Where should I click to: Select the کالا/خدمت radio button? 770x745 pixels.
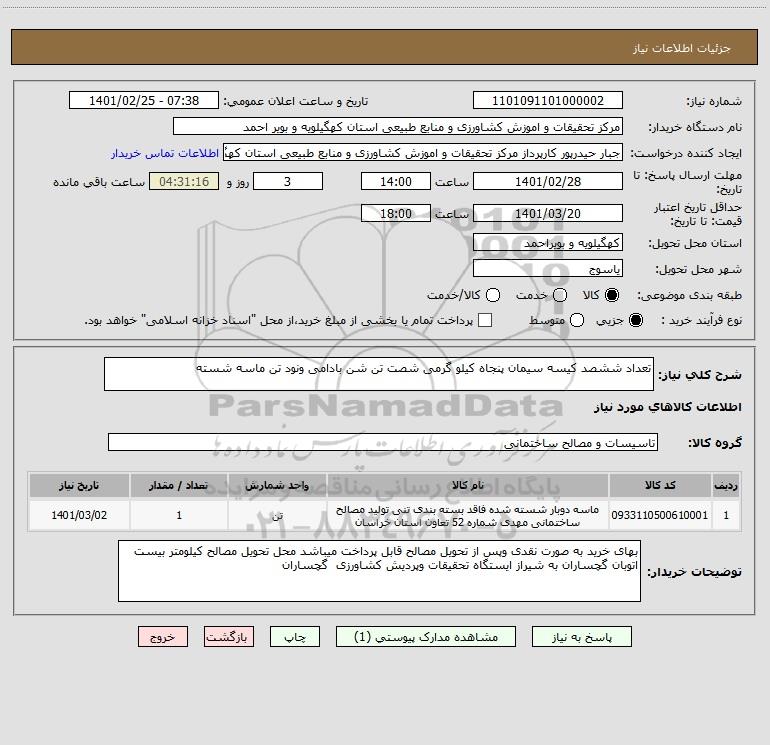tap(493, 295)
